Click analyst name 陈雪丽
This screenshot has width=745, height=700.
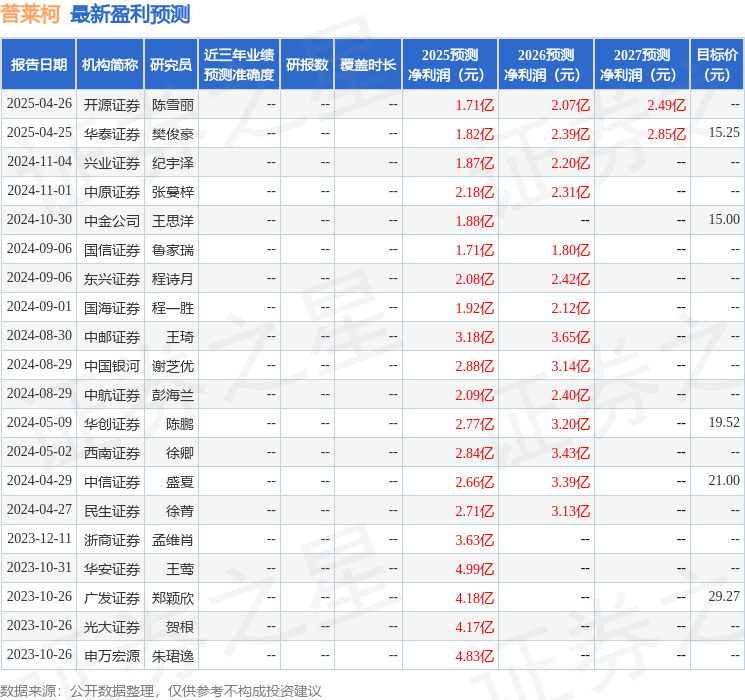pyautogui.click(x=172, y=105)
